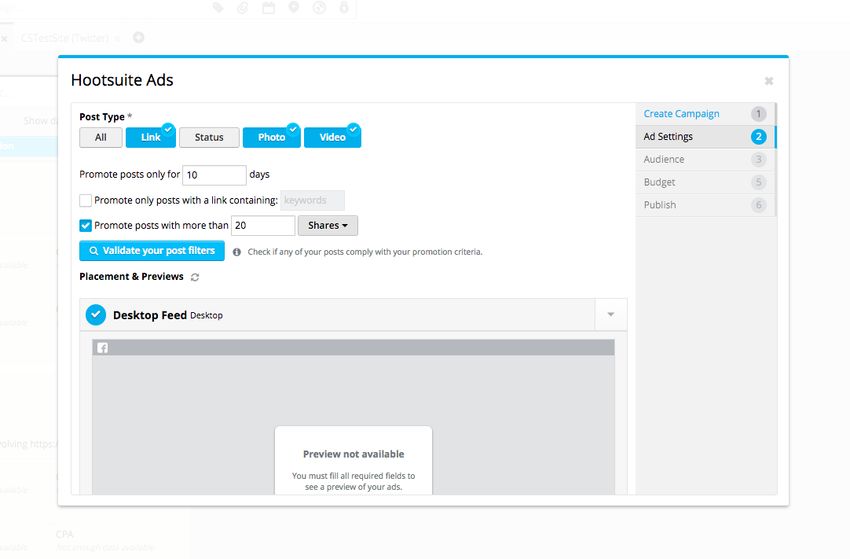Select the All post type
The image size is (850, 559).
(x=101, y=137)
